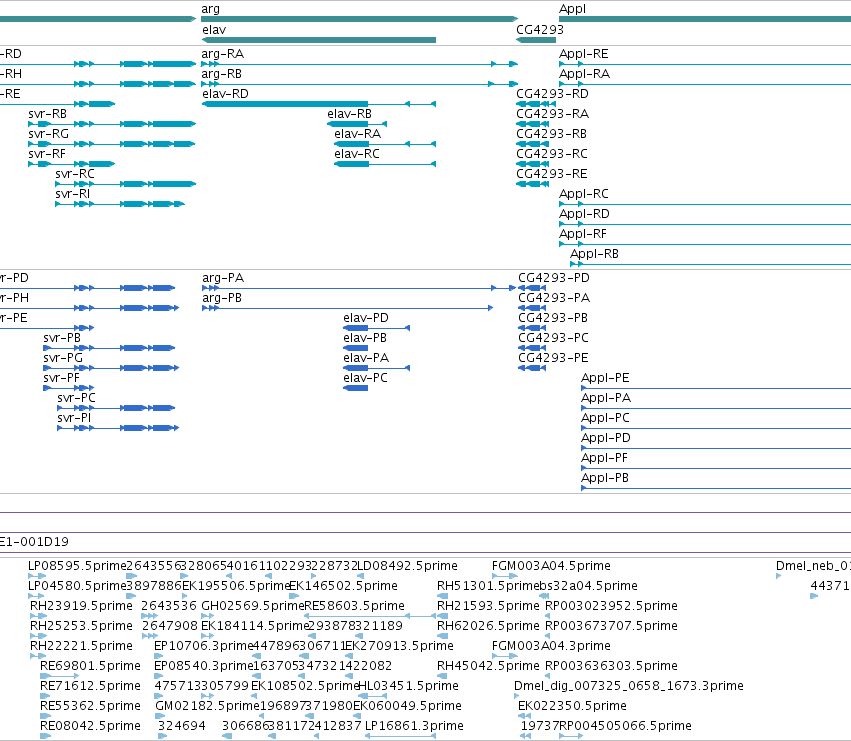Click the elav-PC protein label

coord(365,378)
